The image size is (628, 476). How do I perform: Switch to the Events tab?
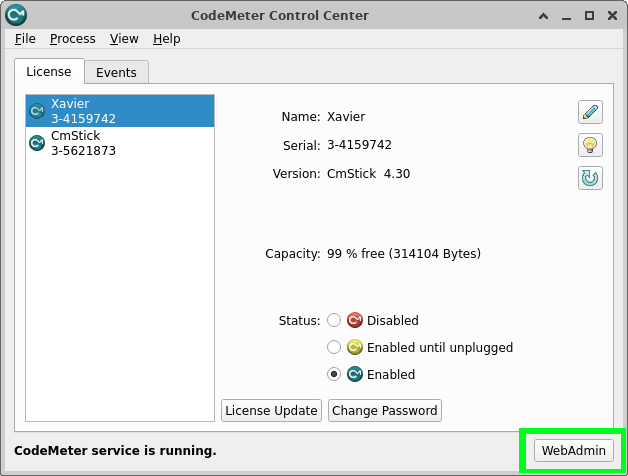[116, 73]
